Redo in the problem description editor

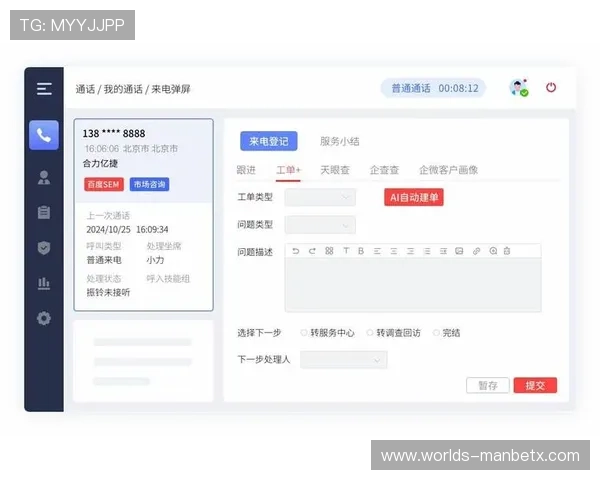pos(312,251)
